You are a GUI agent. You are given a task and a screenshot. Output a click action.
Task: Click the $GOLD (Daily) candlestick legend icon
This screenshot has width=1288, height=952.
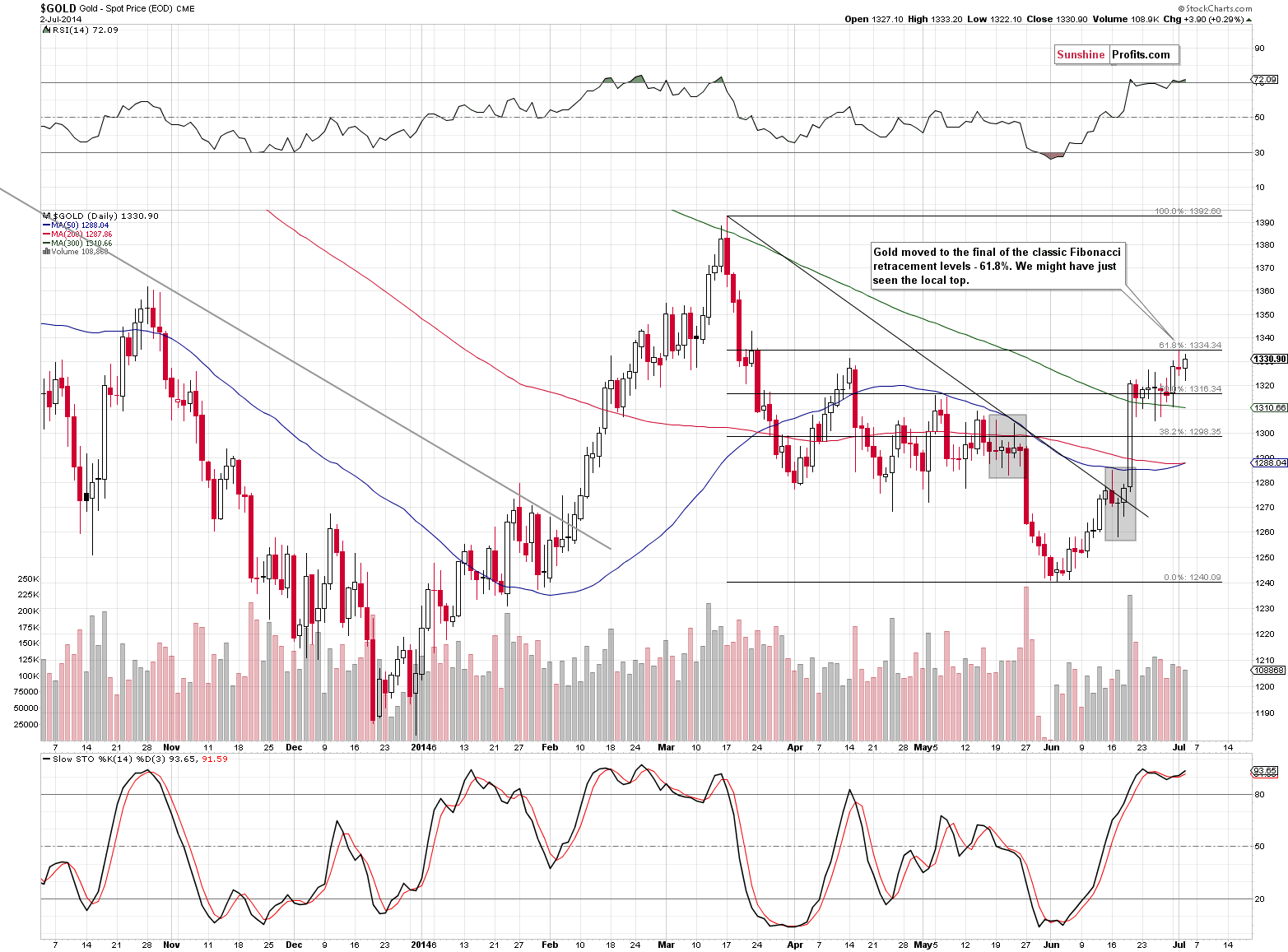[x=45, y=216]
